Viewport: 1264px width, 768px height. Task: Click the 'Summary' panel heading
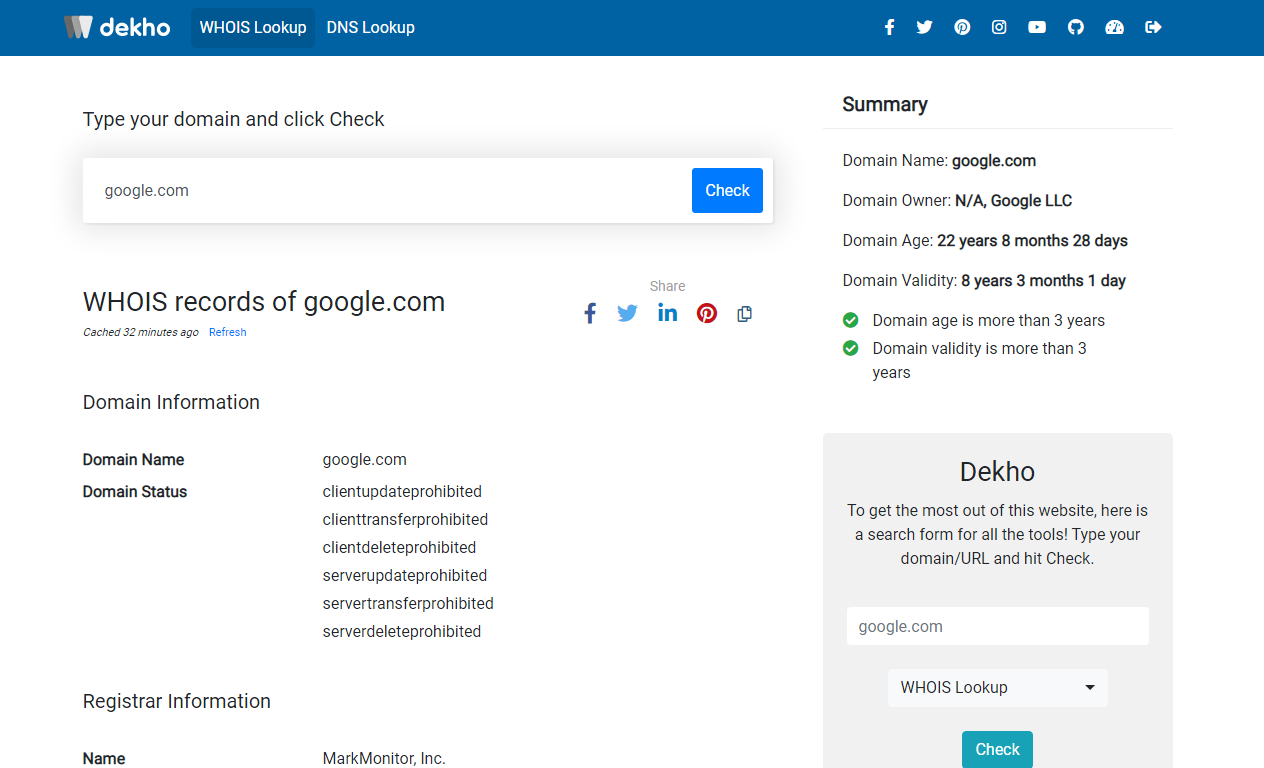click(885, 104)
